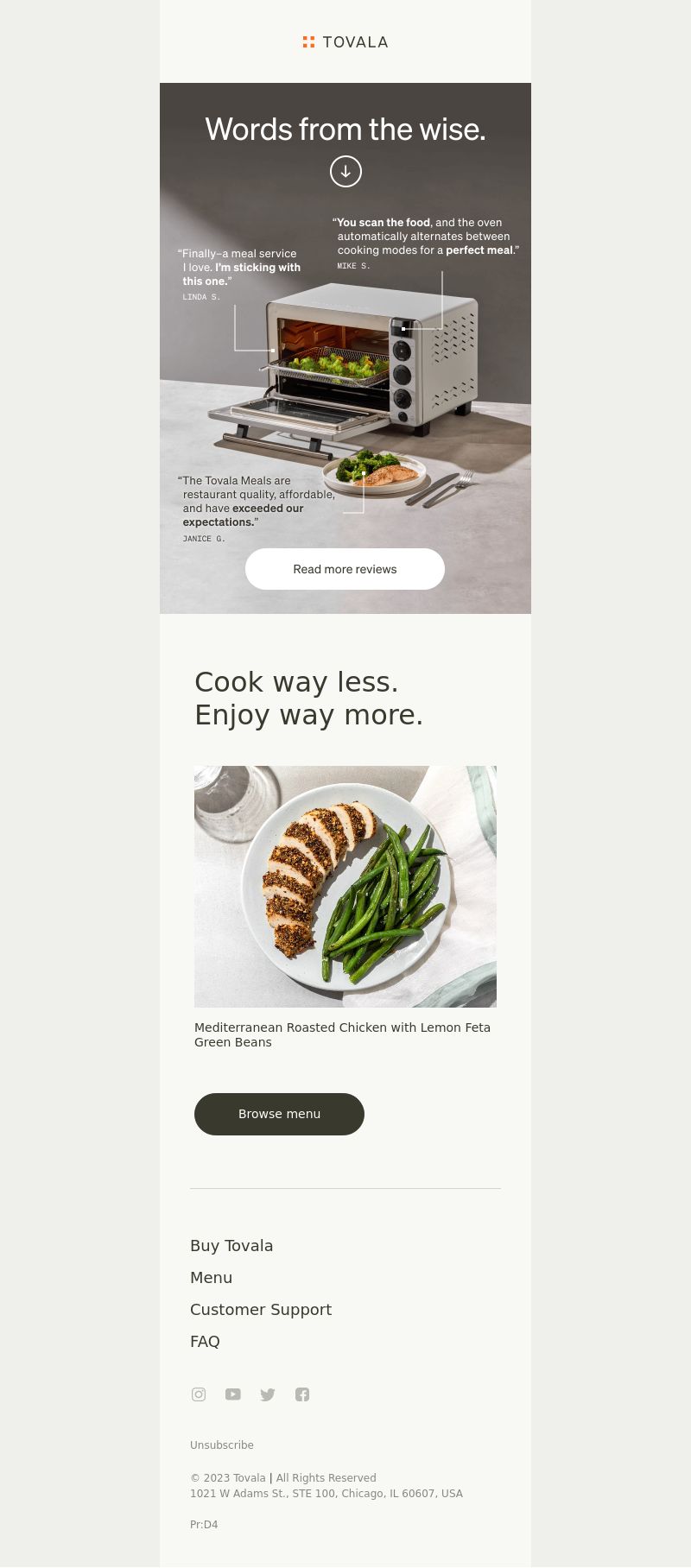Open Tovala's Instagram page icon
The height and width of the screenshot is (1568, 691).
[x=199, y=1394]
